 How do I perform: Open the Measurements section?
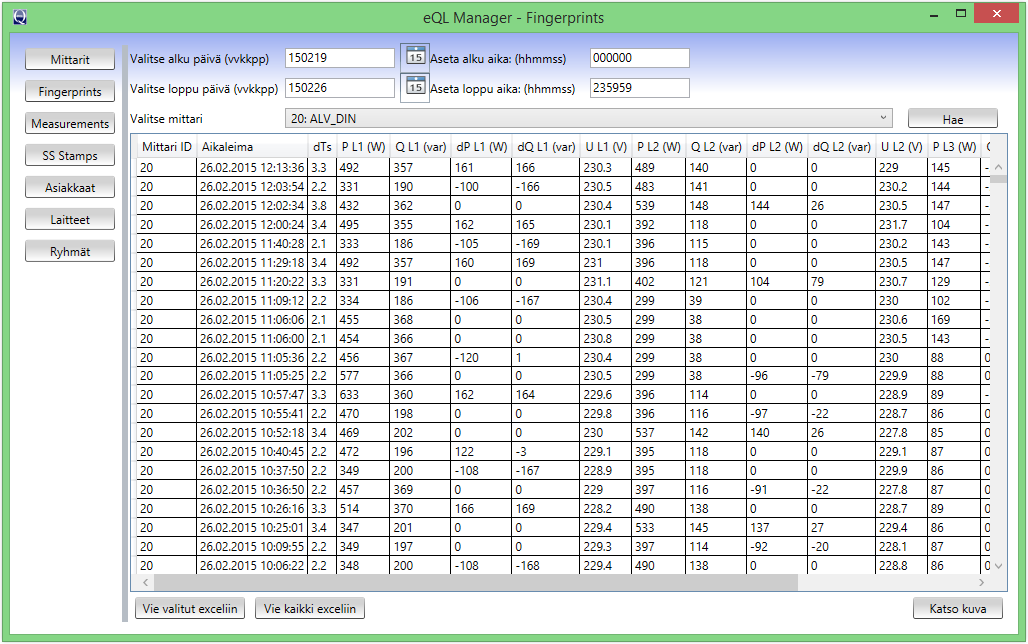(x=70, y=124)
